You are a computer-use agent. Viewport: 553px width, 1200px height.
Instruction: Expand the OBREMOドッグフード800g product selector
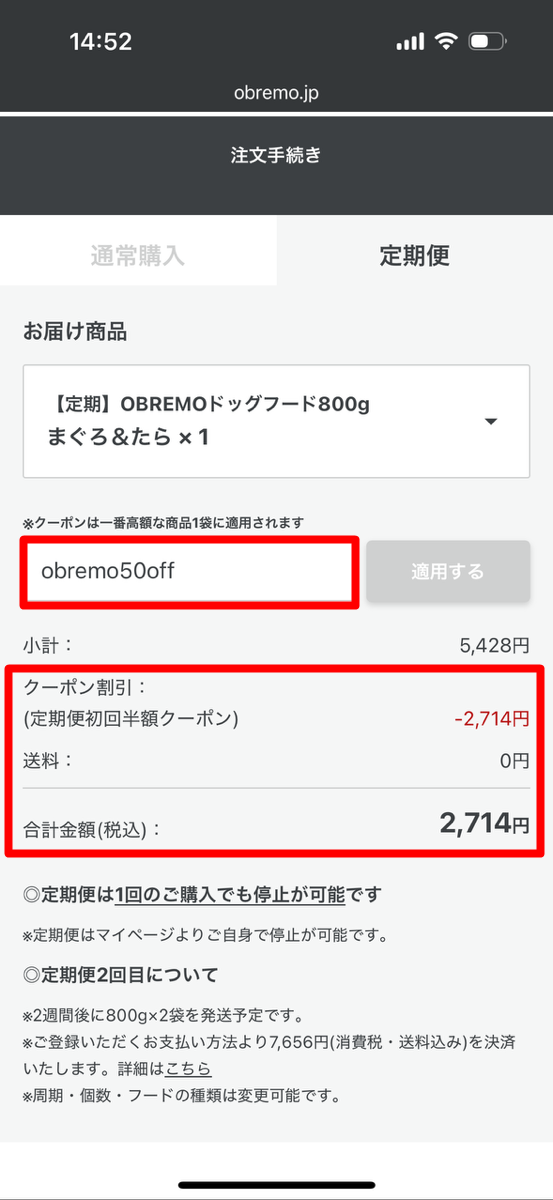(x=276, y=421)
